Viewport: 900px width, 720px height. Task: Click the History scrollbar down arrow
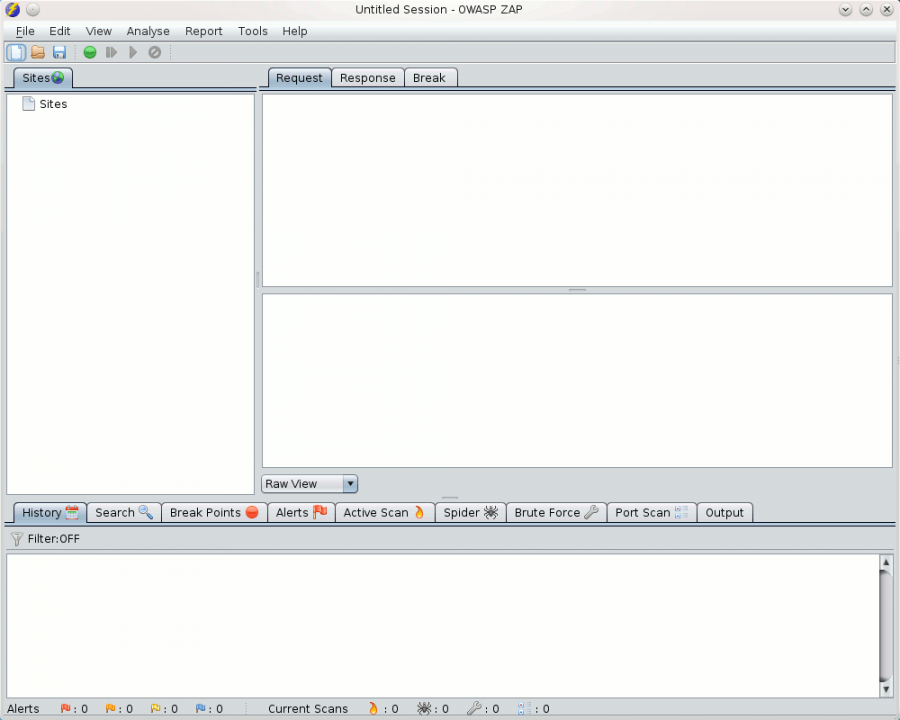885,689
